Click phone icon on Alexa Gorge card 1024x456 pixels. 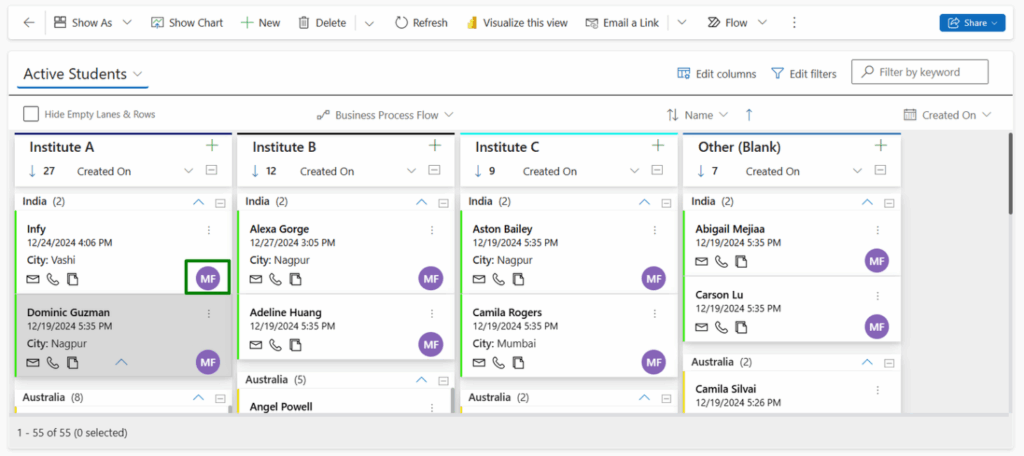coord(276,280)
